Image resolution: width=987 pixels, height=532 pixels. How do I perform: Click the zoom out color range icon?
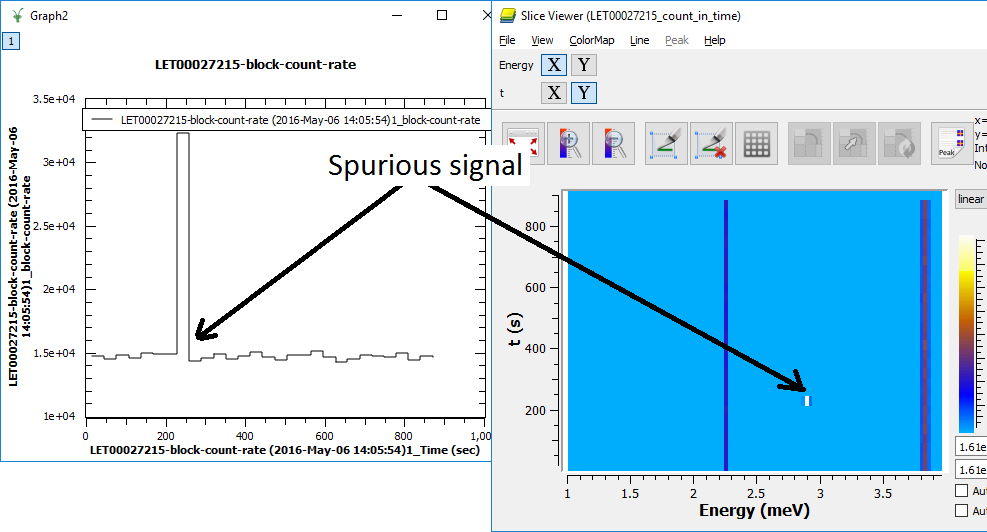tap(612, 143)
